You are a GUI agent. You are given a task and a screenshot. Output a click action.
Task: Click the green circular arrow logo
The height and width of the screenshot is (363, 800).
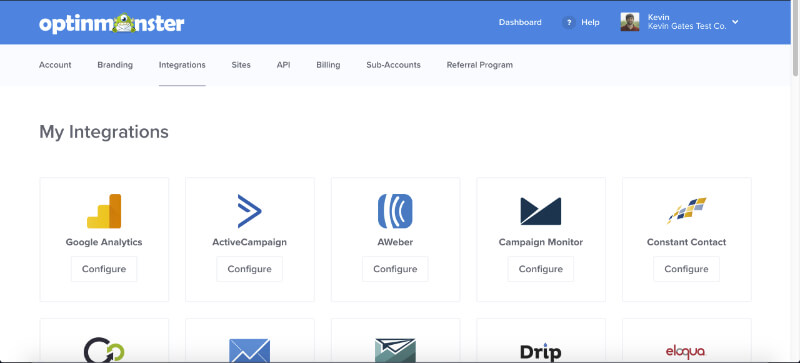tap(104, 350)
